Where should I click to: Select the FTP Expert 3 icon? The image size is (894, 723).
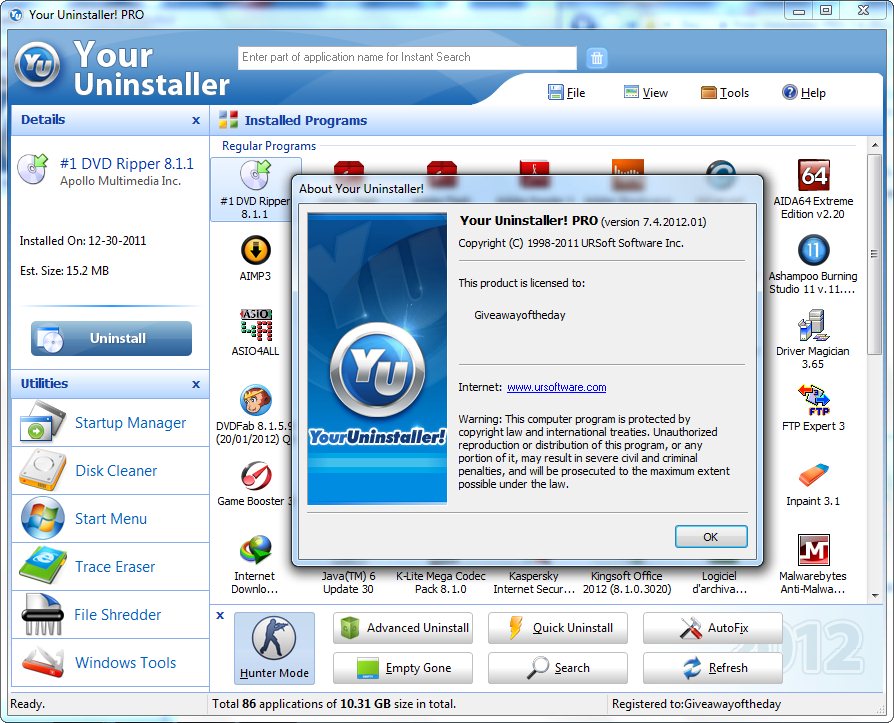pyautogui.click(x=814, y=400)
